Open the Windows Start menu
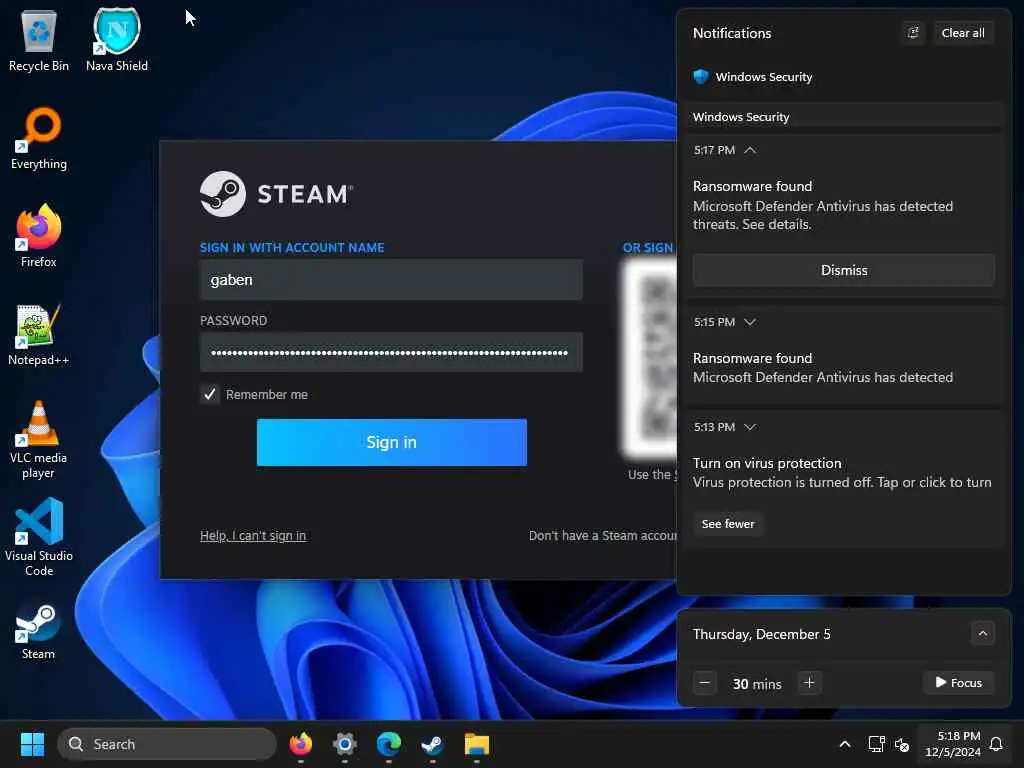The image size is (1024, 768). click(x=32, y=744)
